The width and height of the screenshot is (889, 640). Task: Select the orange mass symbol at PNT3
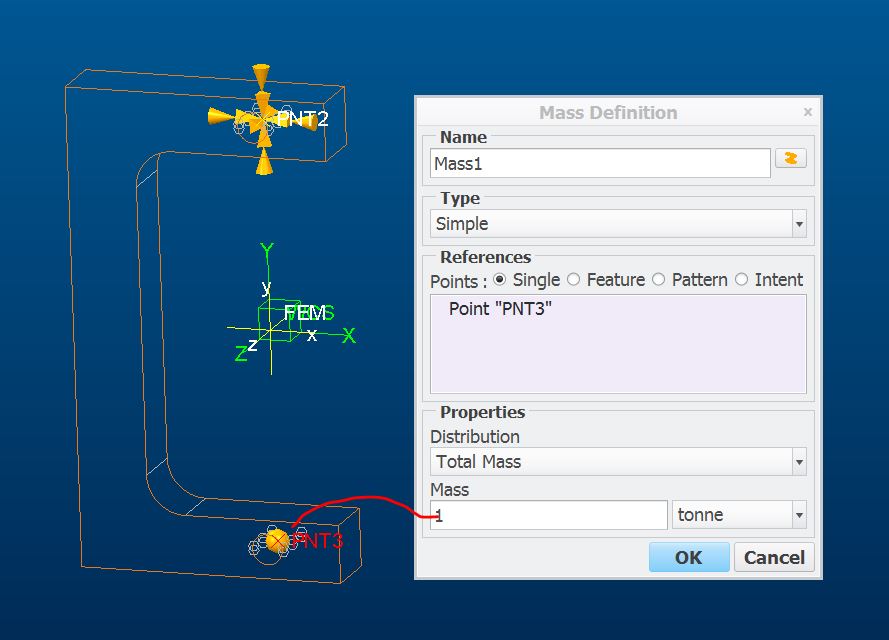[277, 542]
